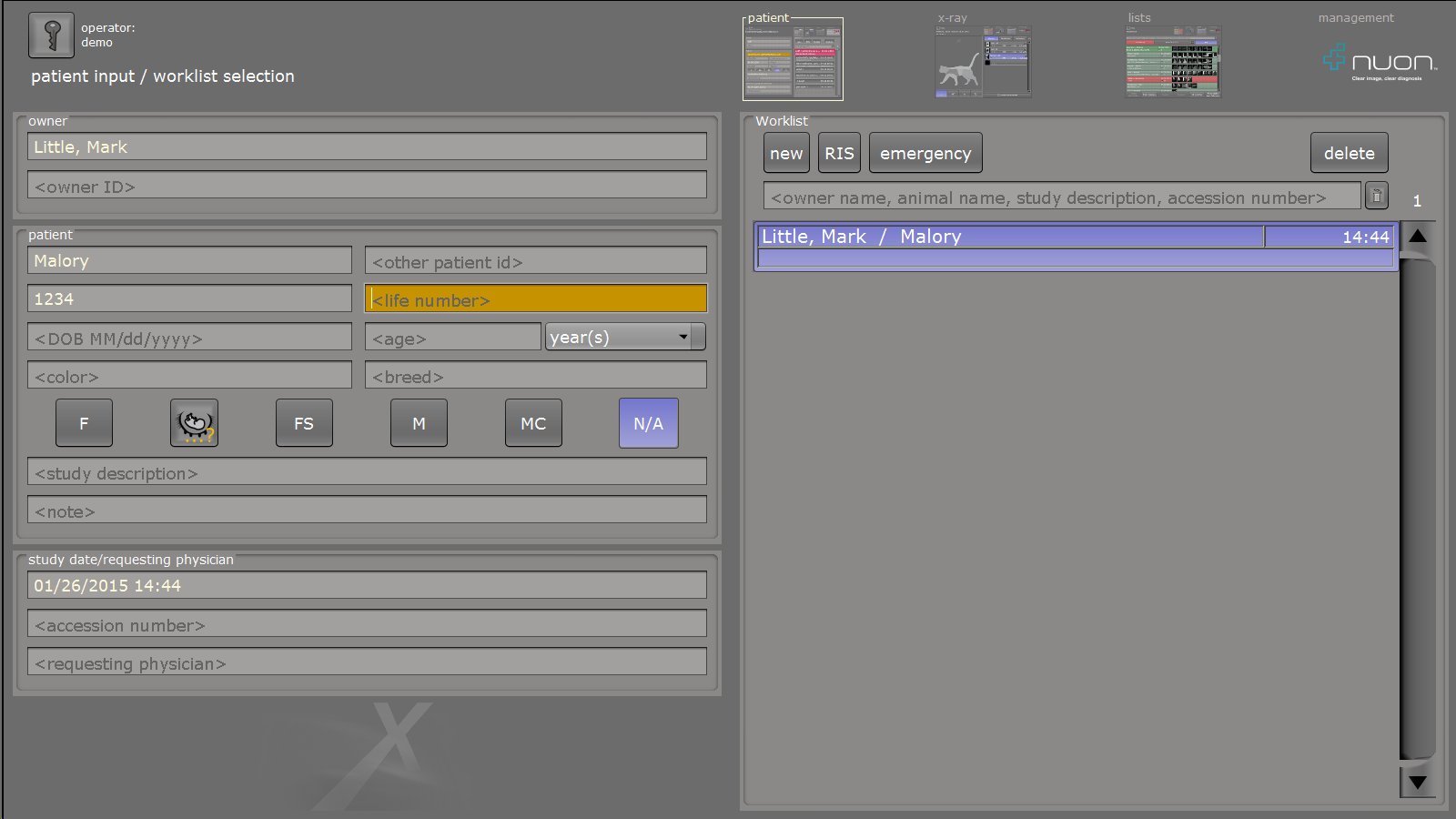Focus the other patient id field
Viewport: 1456px width, 819px height.
pyautogui.click(x=536, y=260)
